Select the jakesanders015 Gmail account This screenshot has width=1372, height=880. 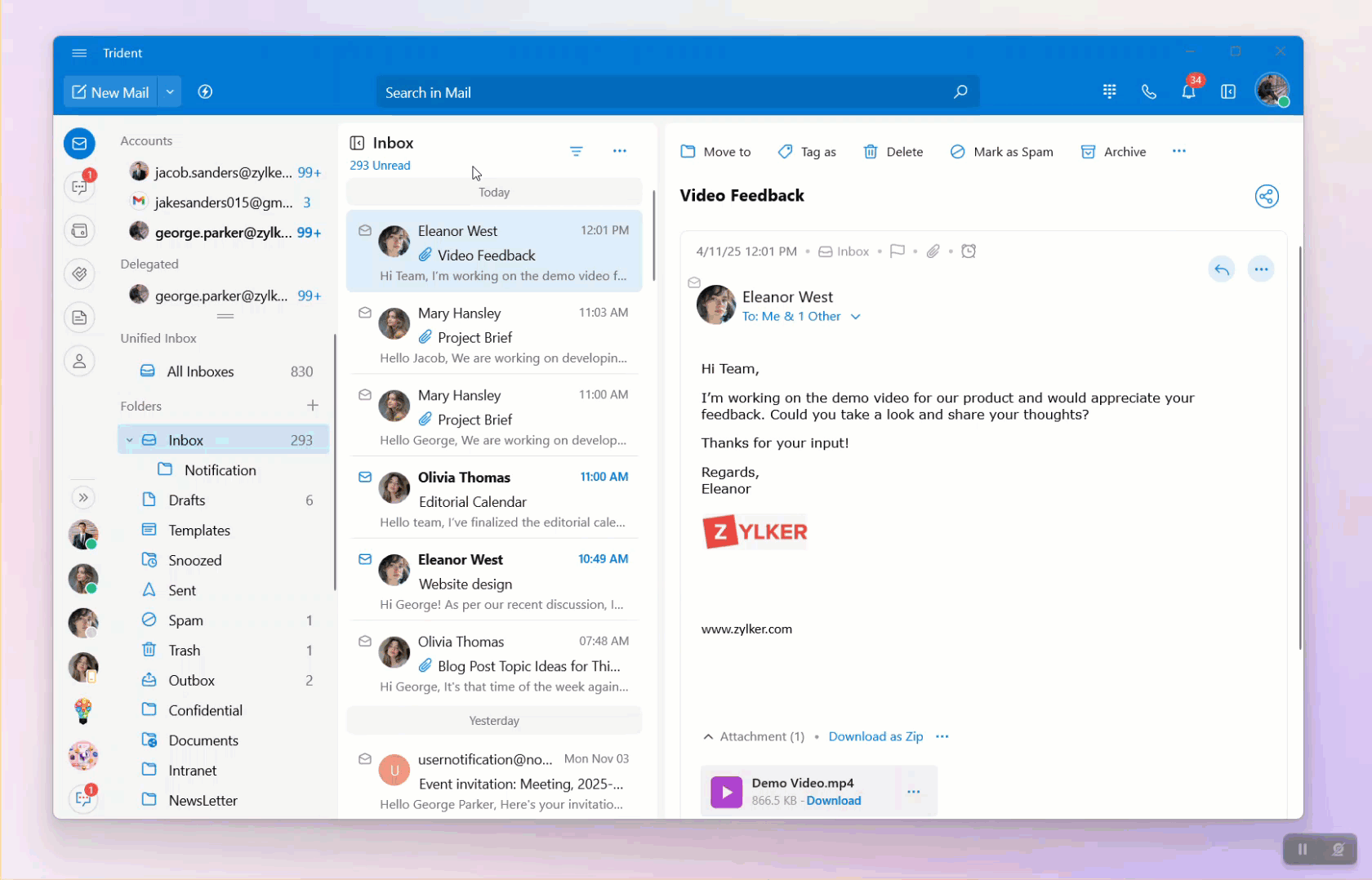(x=223, y=202)
